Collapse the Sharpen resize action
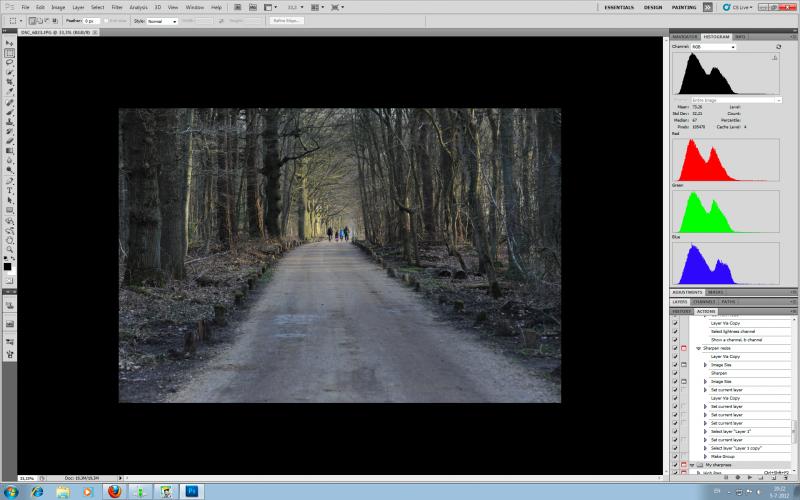 (698, 348)
